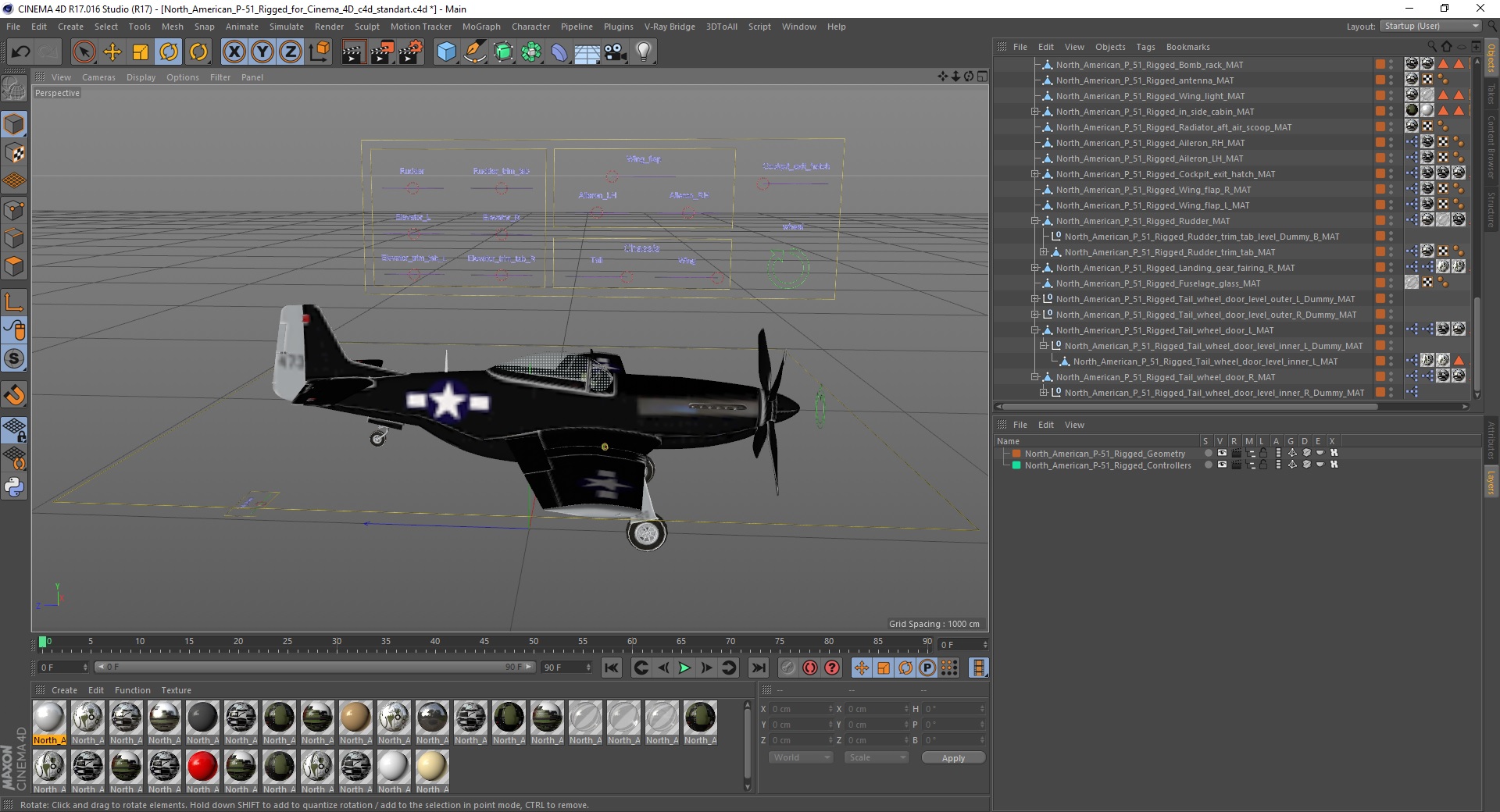1500x812 pixels.
Task: Open the MoGraph menu
Action: click(x=481, y=27)
